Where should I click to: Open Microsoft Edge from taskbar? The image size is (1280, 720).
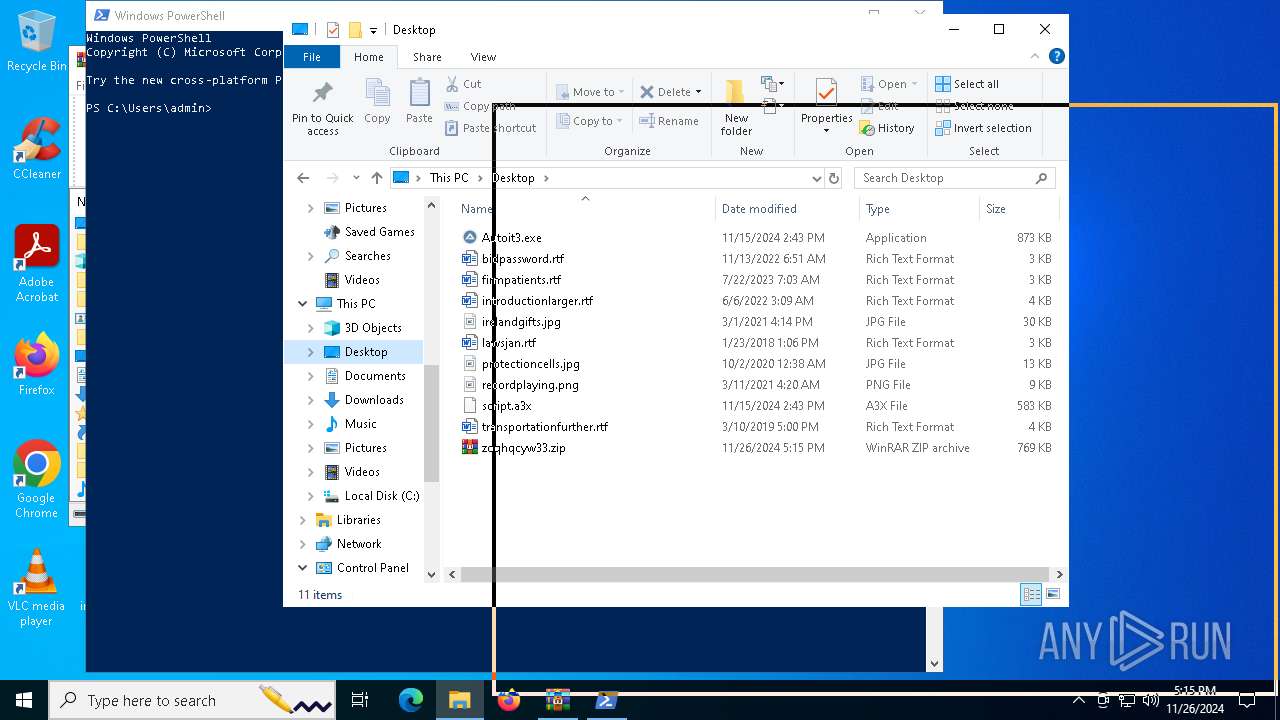click(411, 700)
